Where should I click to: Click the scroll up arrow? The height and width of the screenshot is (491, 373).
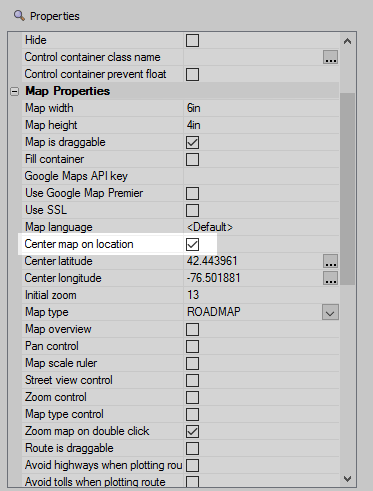click(347, 41)
